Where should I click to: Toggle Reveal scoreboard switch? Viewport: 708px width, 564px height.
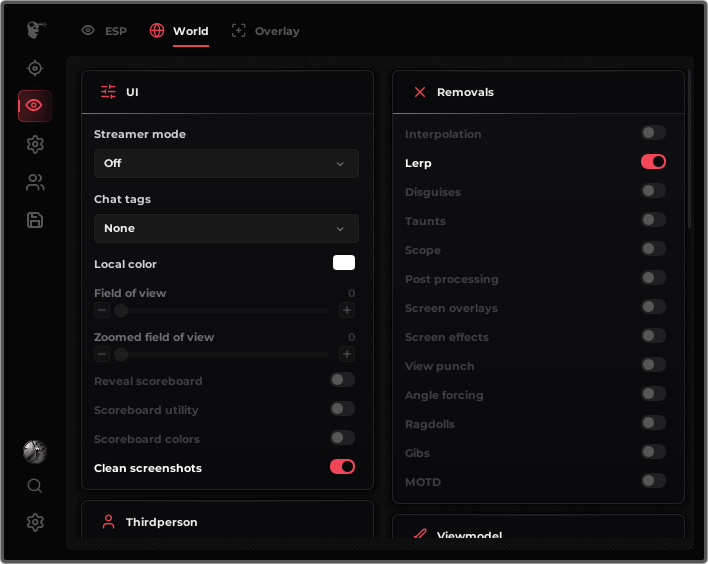point(342,380)
